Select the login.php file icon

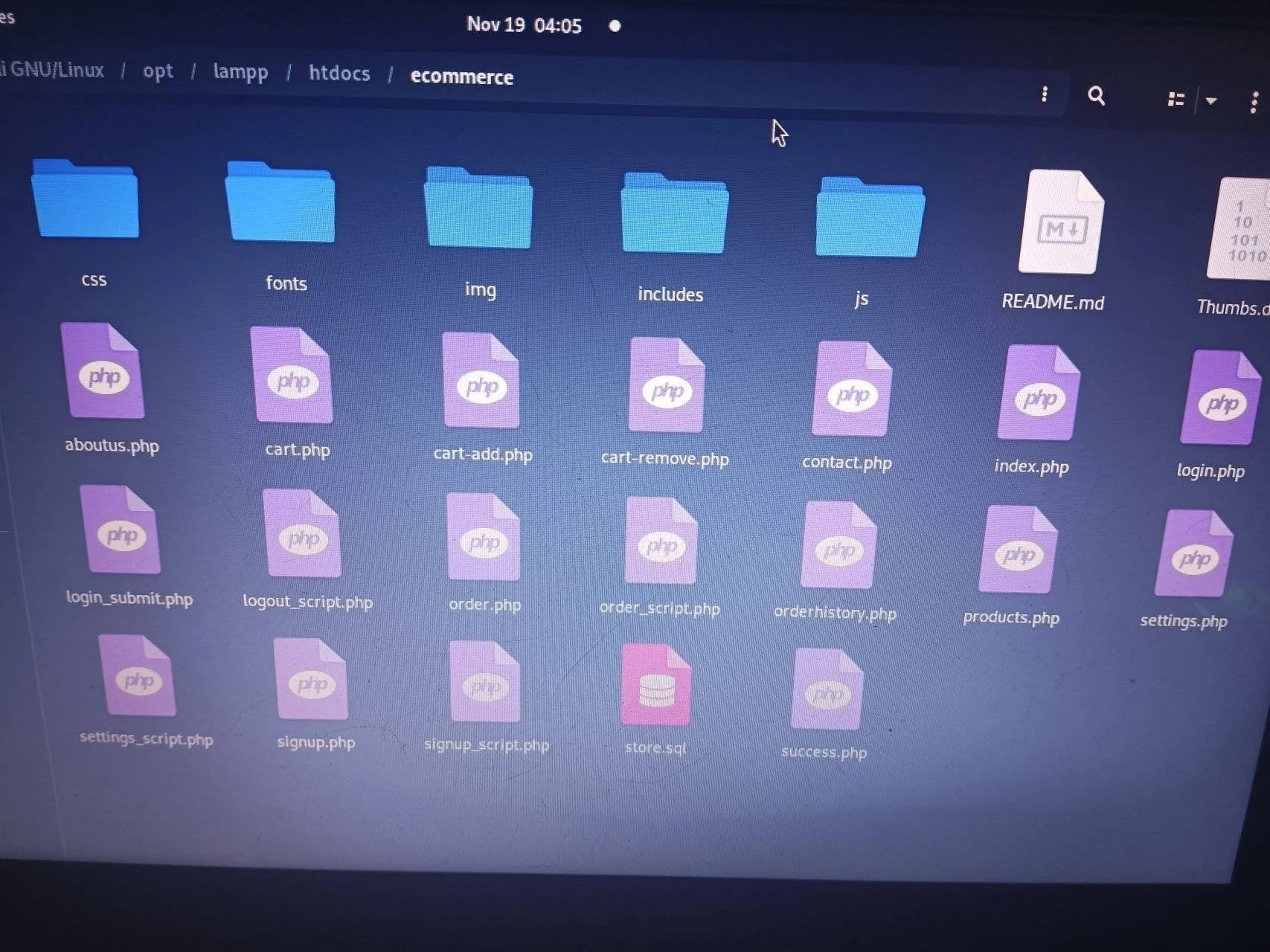point(1222,398)
